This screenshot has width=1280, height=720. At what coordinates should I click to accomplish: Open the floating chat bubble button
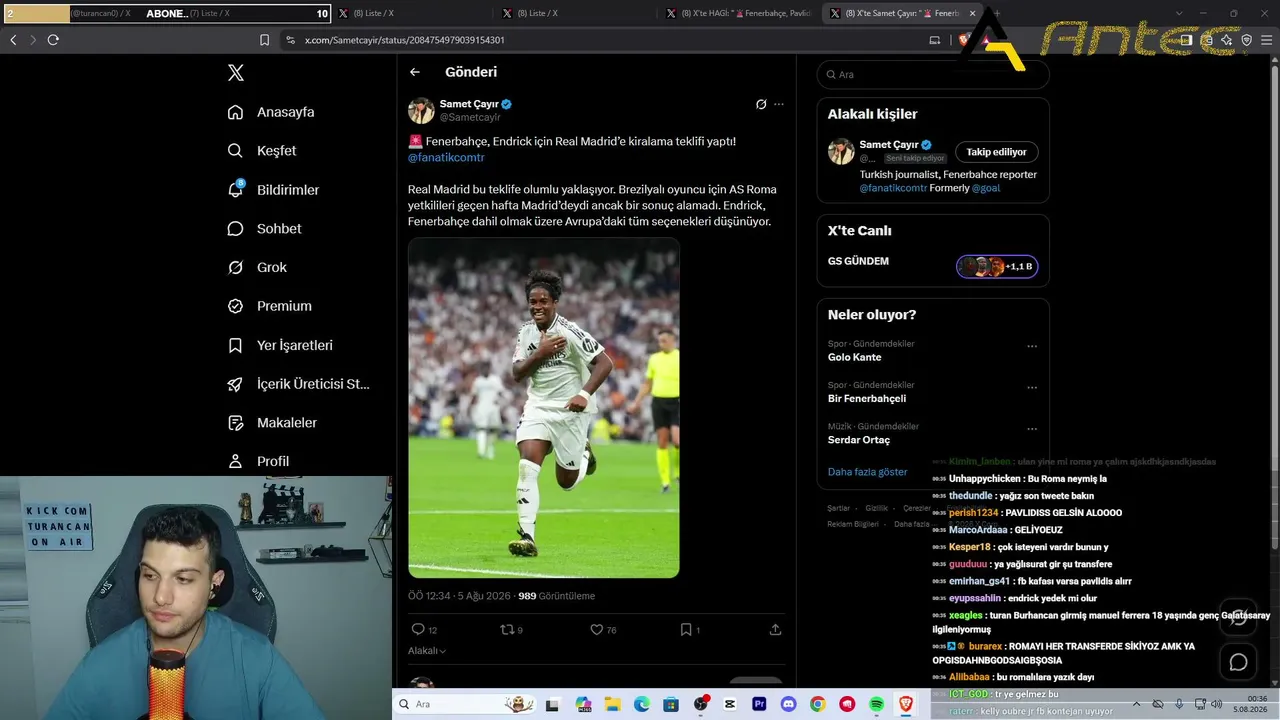pyautogui.click(x=1238, y=662)
